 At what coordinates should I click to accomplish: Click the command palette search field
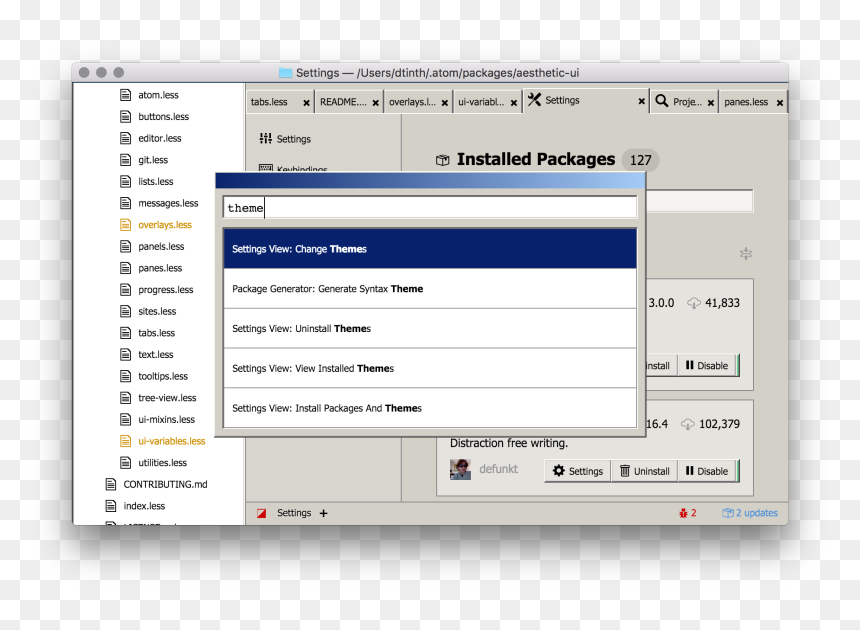click(x=430, y=208)
